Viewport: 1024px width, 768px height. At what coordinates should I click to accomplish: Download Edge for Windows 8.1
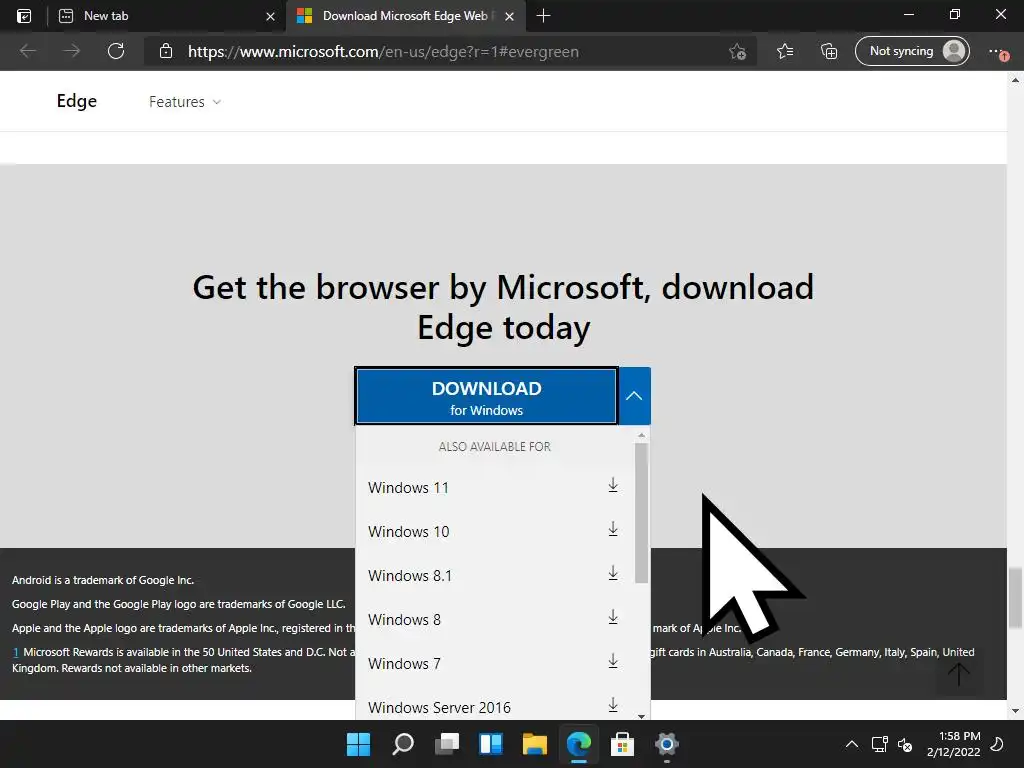613,573
